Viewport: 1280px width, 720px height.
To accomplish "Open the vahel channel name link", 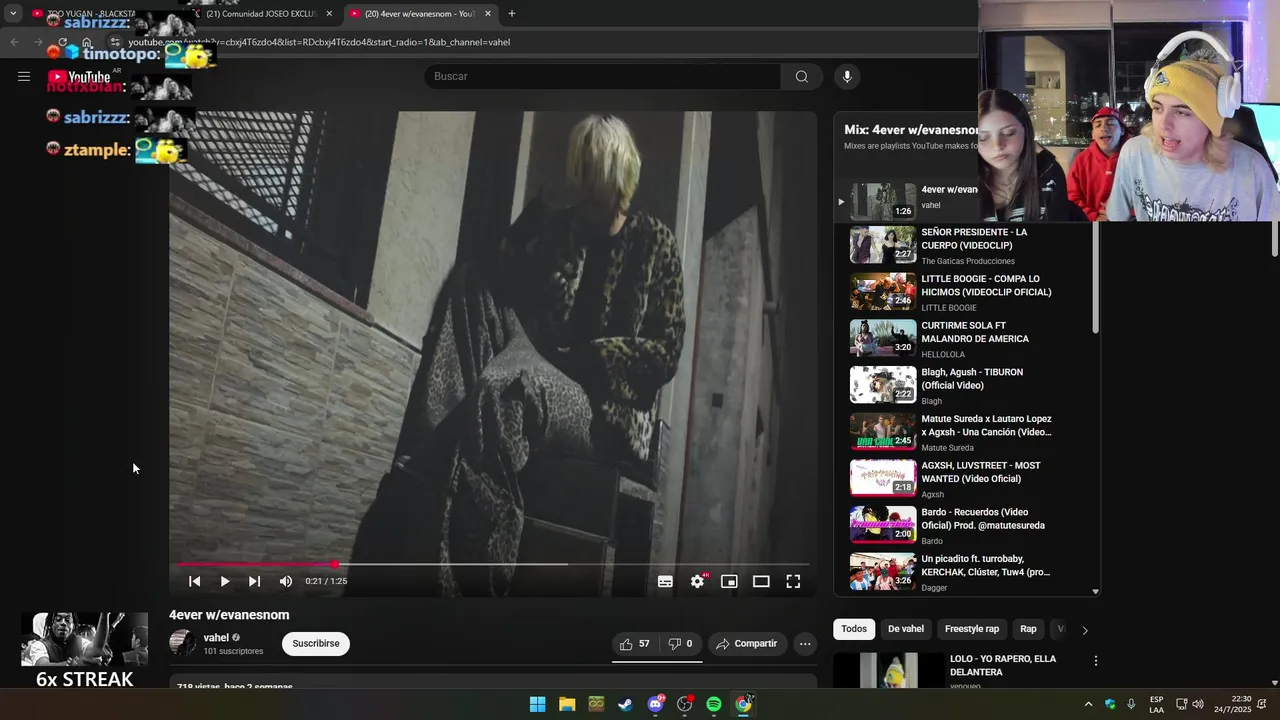I will click(x=216, y=638).
